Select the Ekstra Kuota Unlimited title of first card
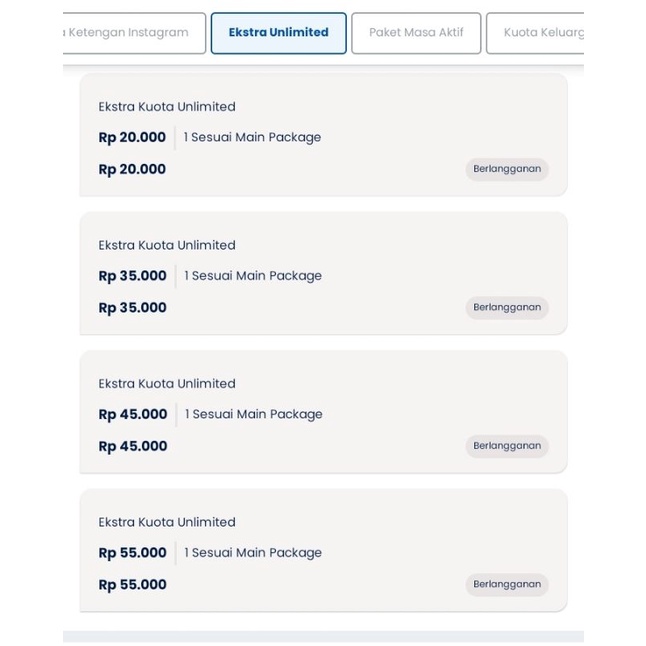646x646 pixels. [x=167, y=107]
